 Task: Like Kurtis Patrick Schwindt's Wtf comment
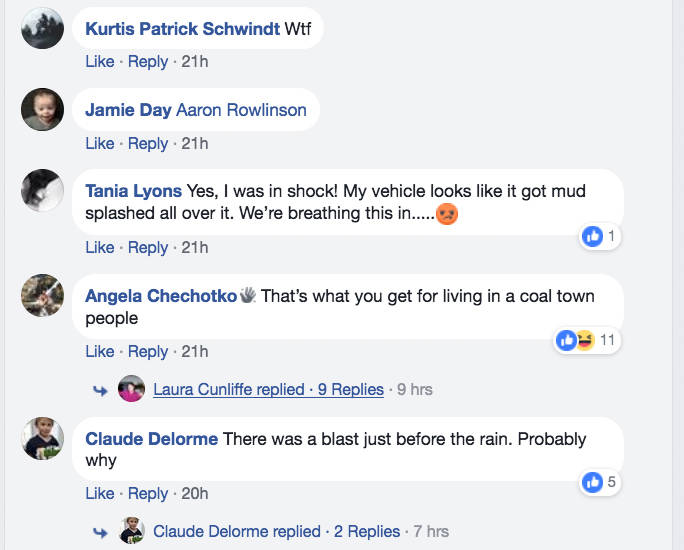pos(99,61)
